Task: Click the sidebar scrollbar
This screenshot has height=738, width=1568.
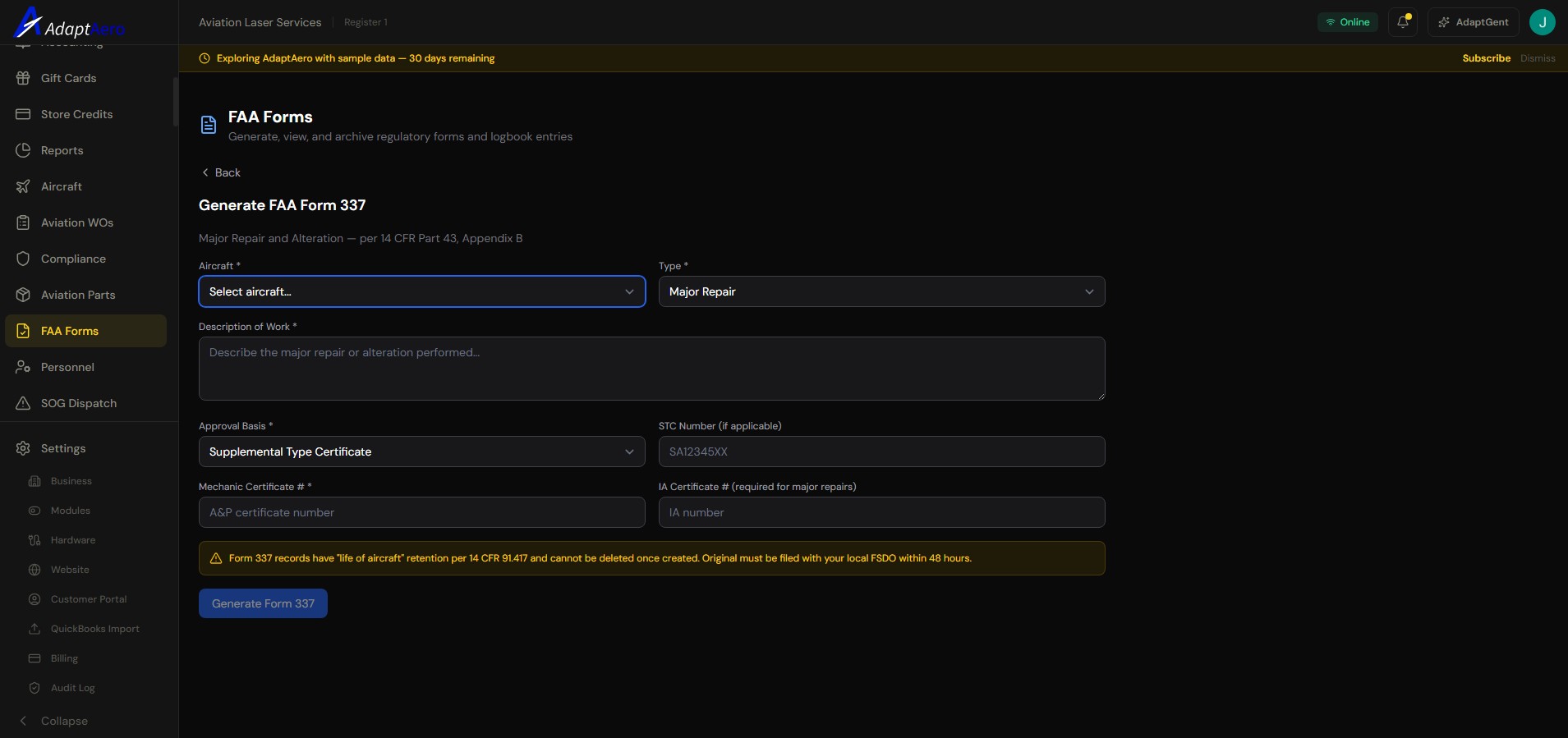Action: pyautogui.click(x=176, y=102)
